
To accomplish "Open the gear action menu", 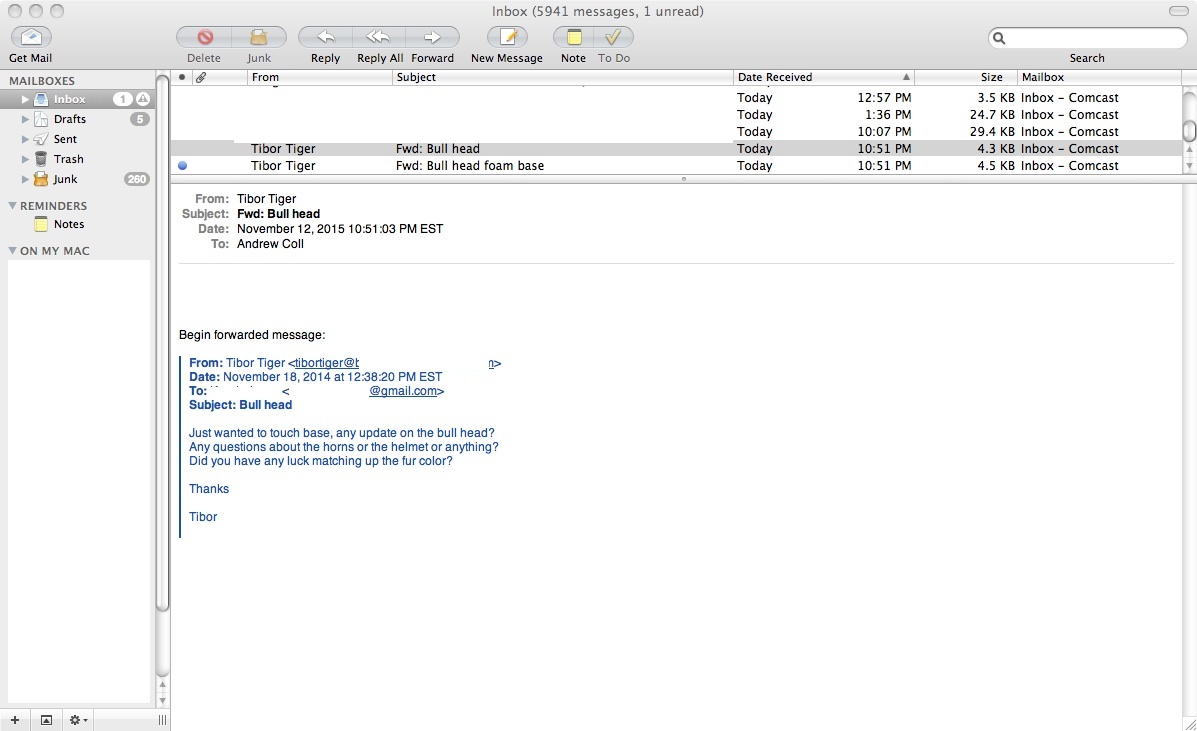I will click(x=77, y=720).
